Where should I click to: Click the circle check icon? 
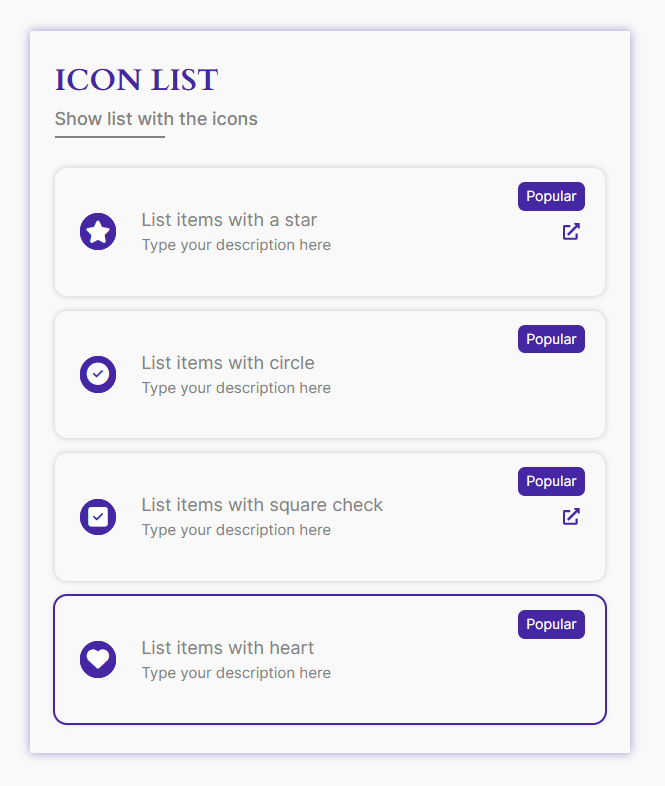pyautogui.click(x=98, y=374)
